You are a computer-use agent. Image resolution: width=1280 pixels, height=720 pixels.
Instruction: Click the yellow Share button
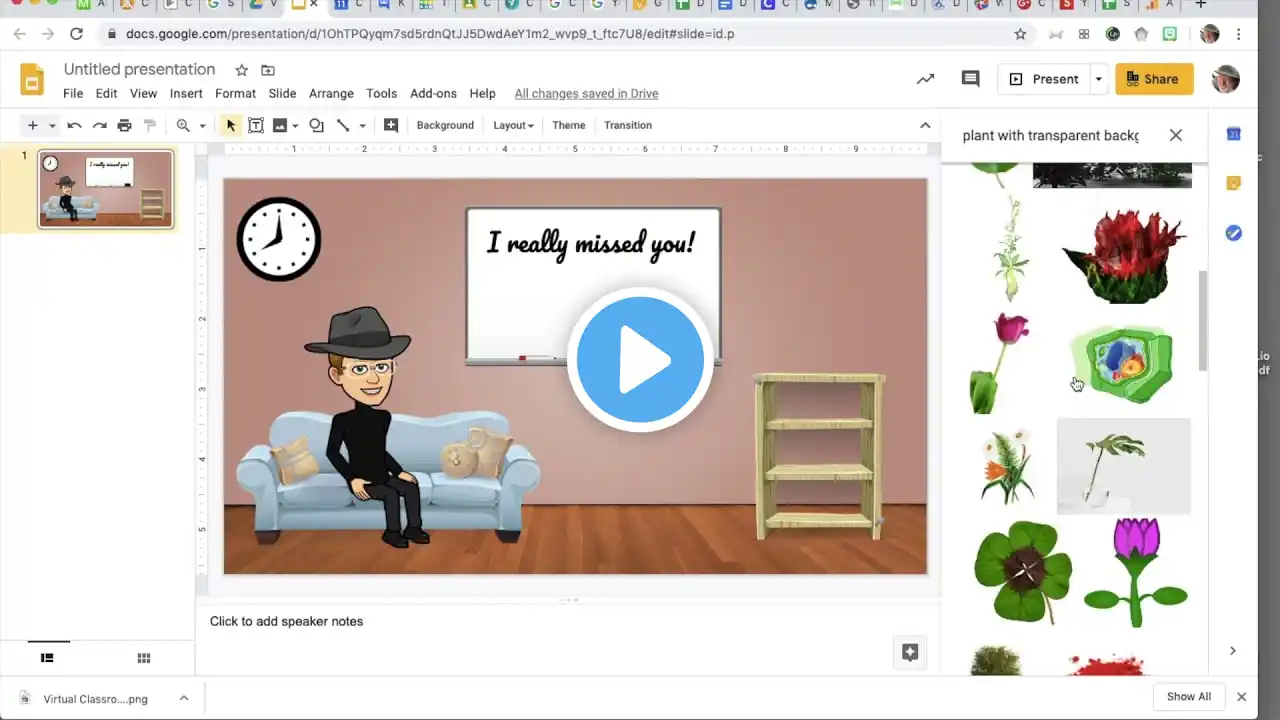[1154, 79]
